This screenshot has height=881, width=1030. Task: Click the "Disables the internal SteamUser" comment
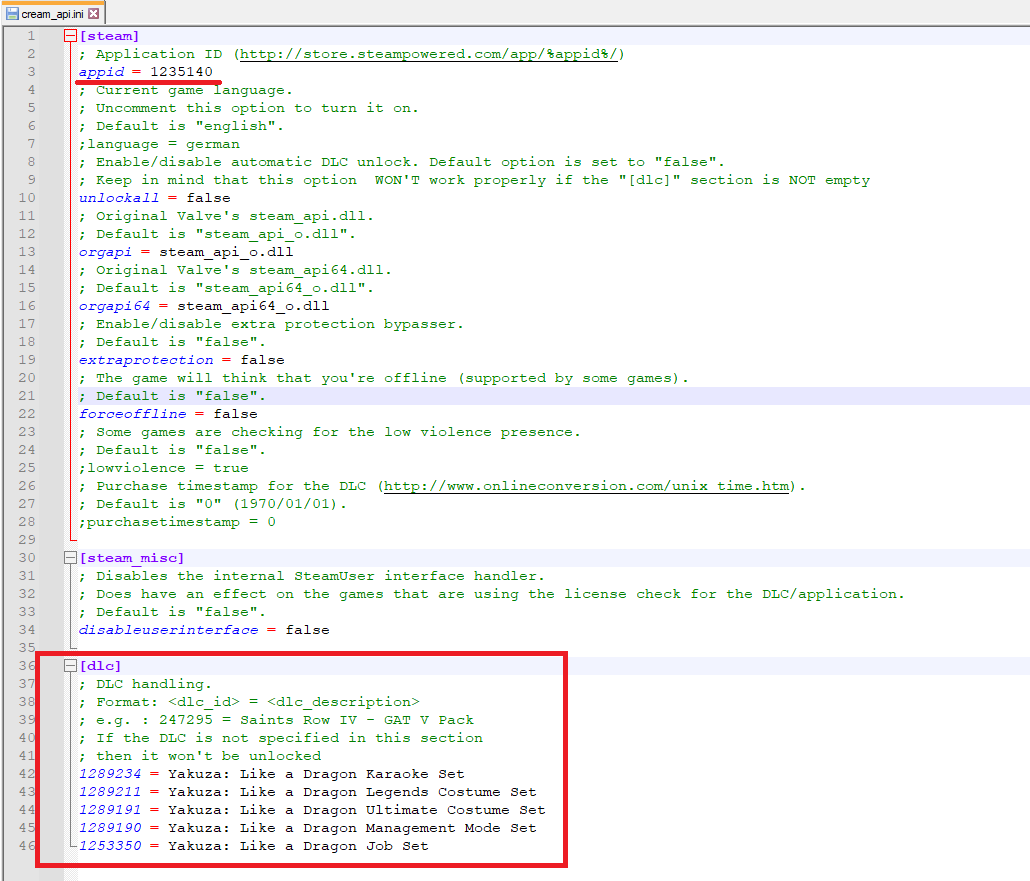tap(312, 576)
